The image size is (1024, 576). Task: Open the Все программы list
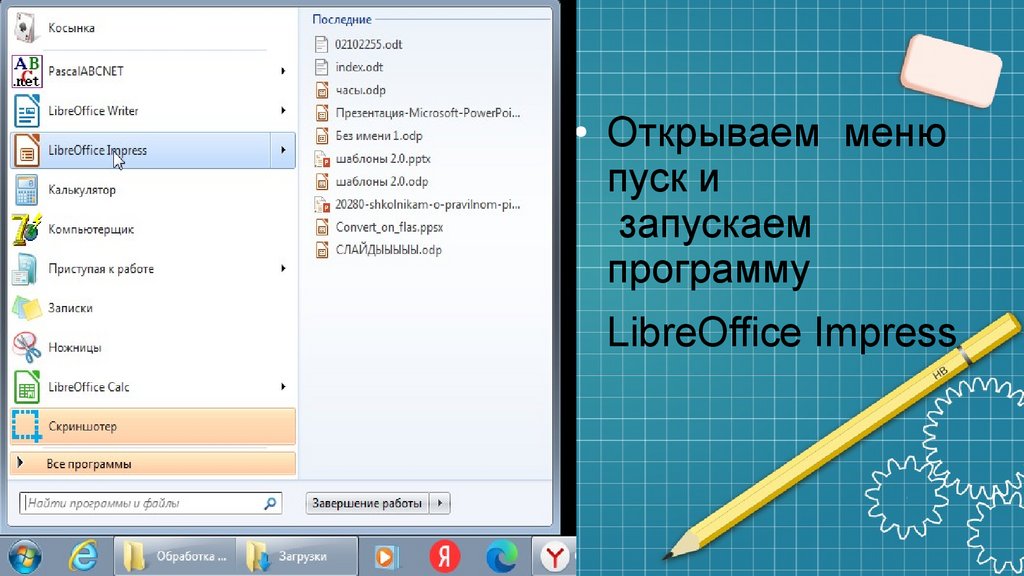(153, 464)
